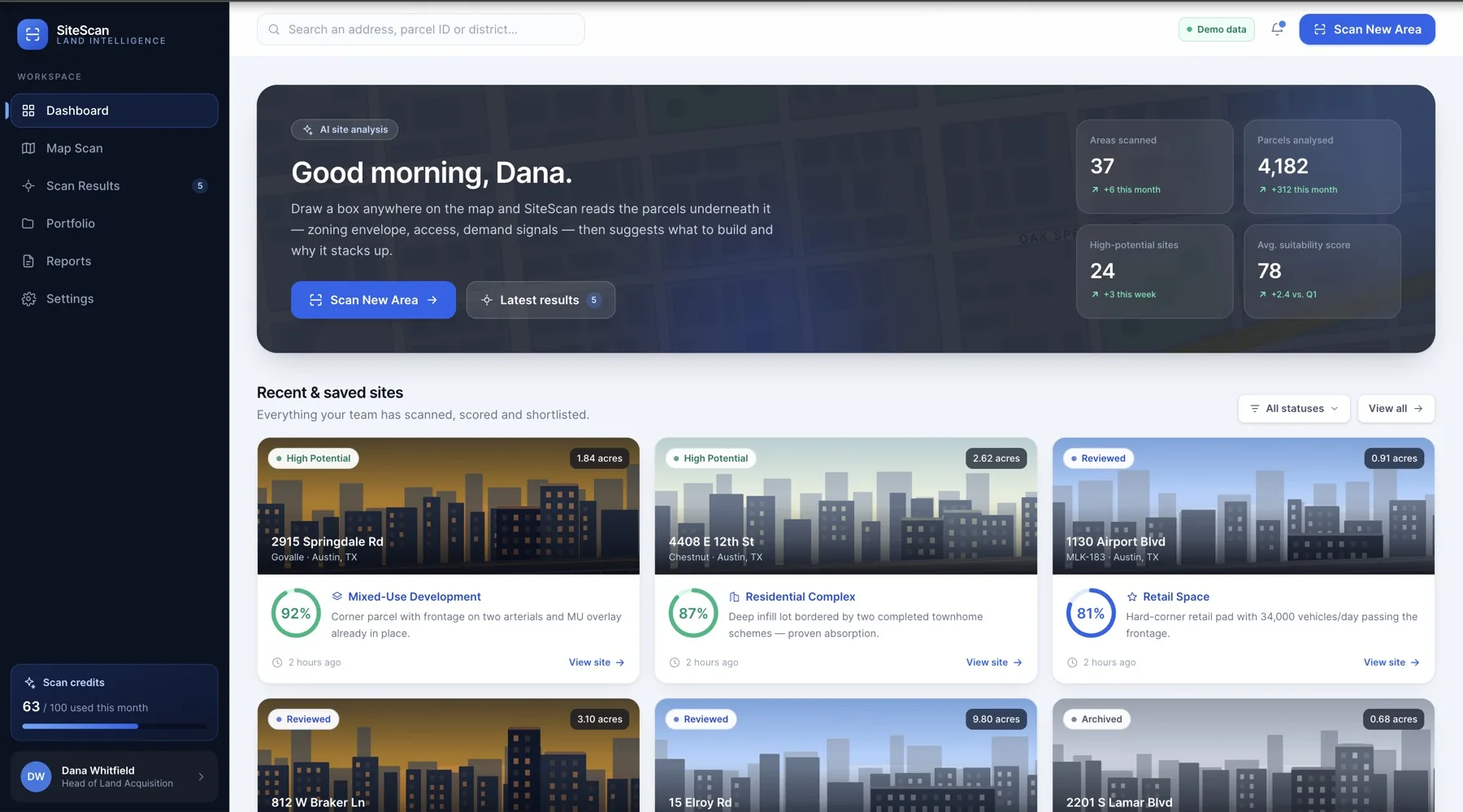Click the 0.68 acres badge

click(x=1393, y=719)
